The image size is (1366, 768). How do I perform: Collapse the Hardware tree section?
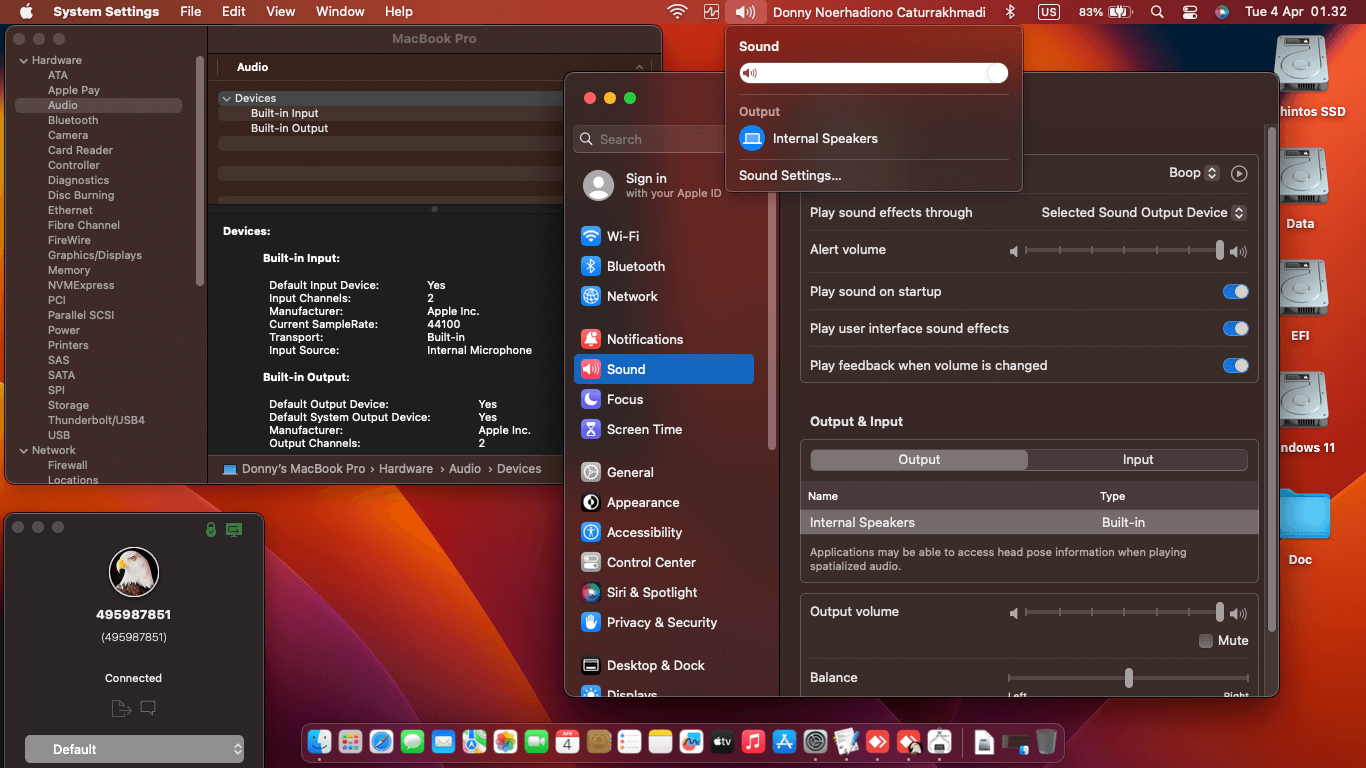[23, 60]
